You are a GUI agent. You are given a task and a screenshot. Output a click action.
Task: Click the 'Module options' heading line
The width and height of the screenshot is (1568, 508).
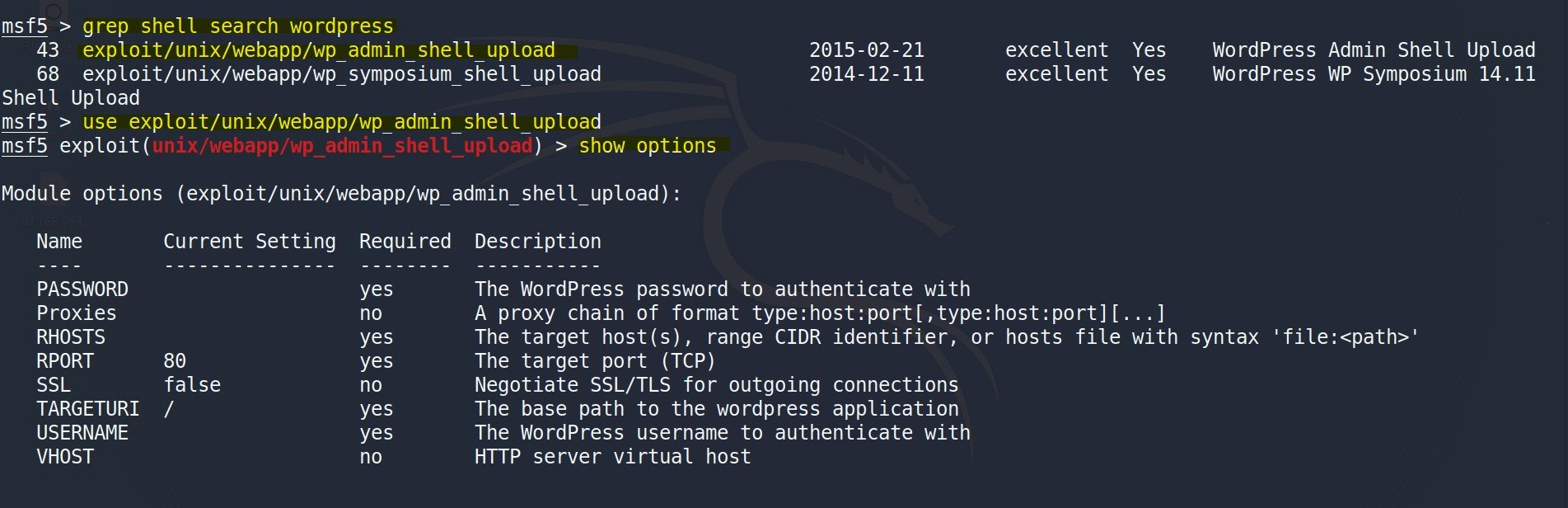coord(342,194)
